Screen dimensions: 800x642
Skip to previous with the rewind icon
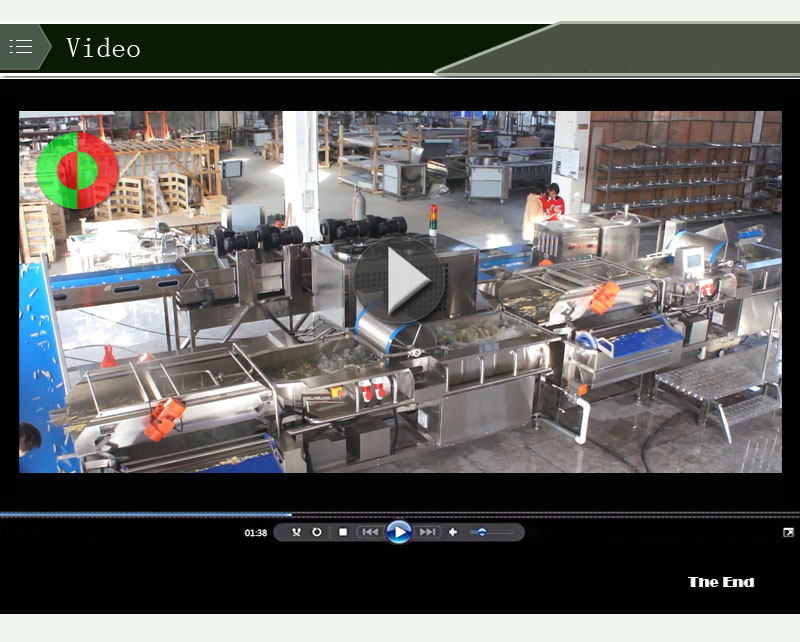coord(369,532)
